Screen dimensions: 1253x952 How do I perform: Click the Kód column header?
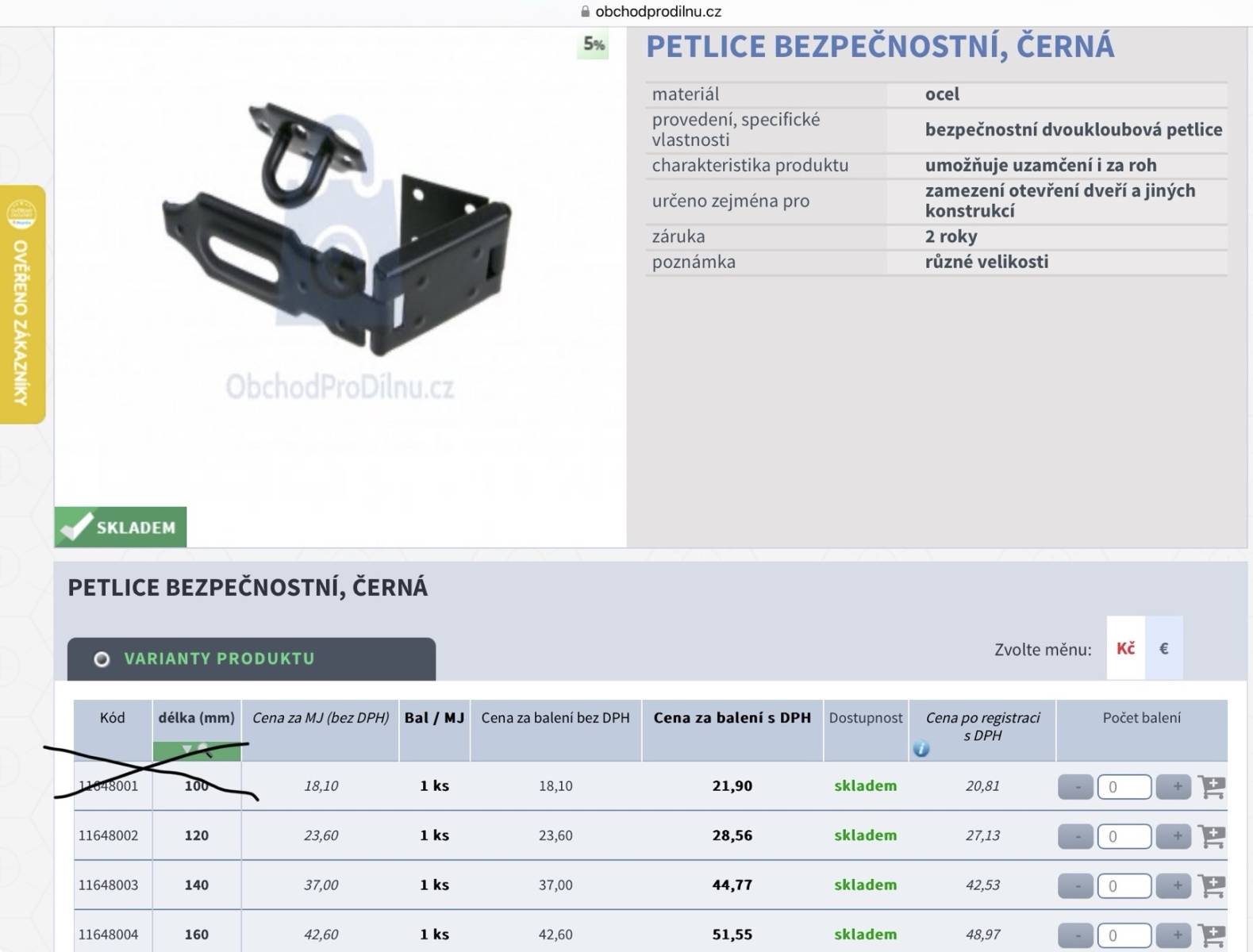point(112,717)
